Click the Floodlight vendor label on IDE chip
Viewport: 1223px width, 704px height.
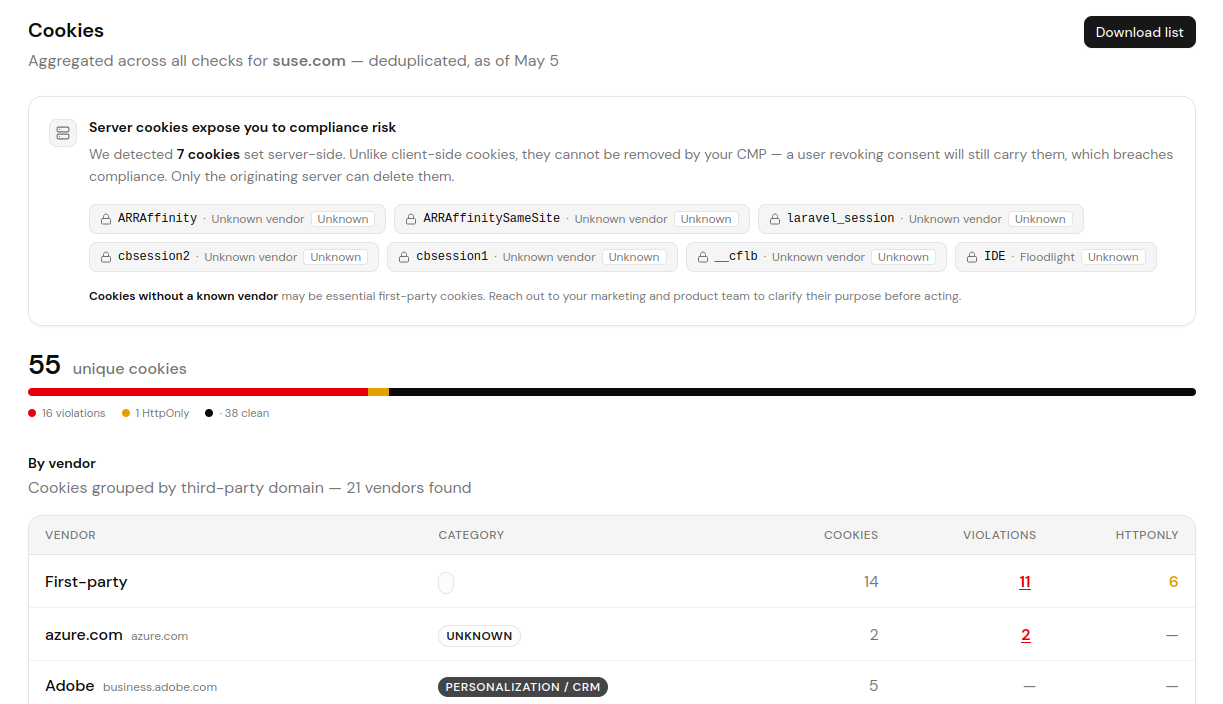pyautogui.click(x=1047, y=257)
